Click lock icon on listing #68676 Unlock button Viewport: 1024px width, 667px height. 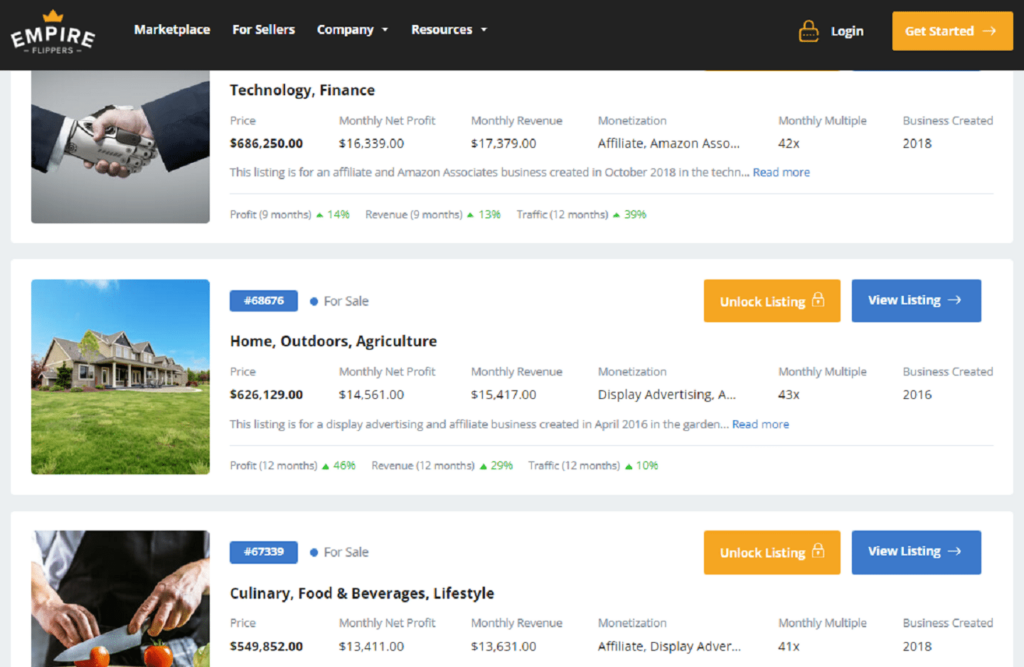pos(818,301)
